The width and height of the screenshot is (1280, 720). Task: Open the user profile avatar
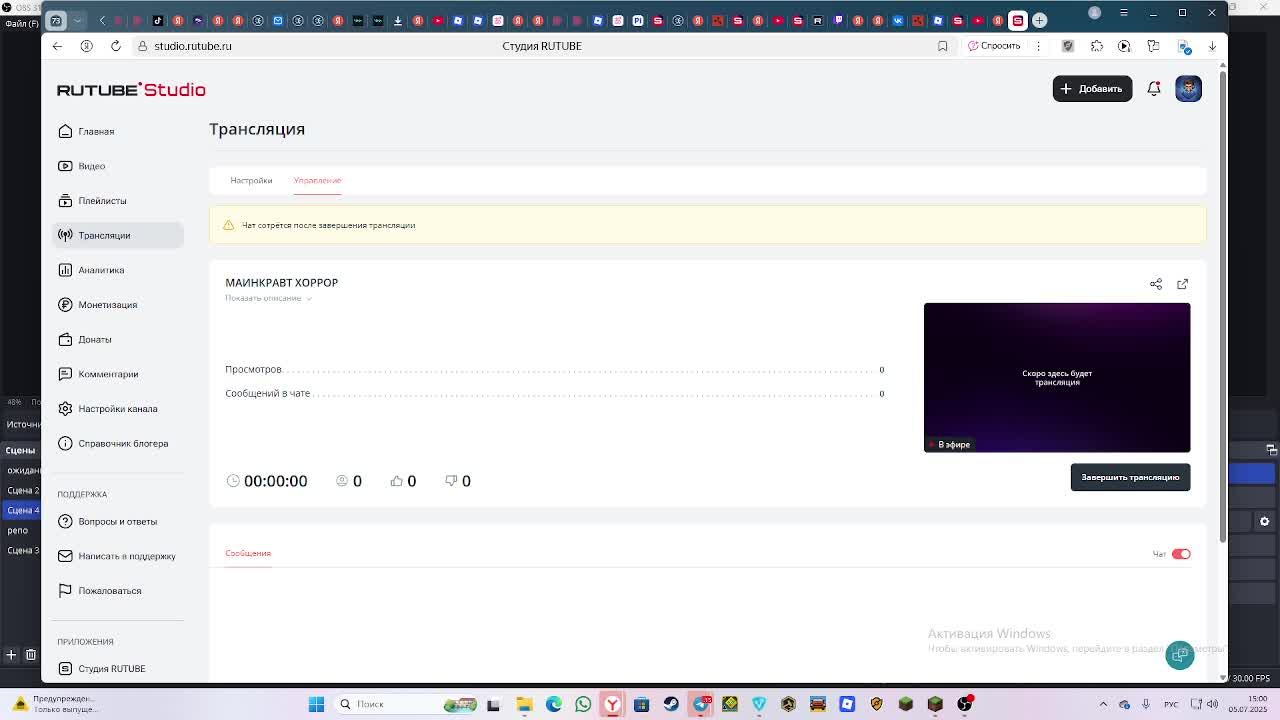[1188, 89]
